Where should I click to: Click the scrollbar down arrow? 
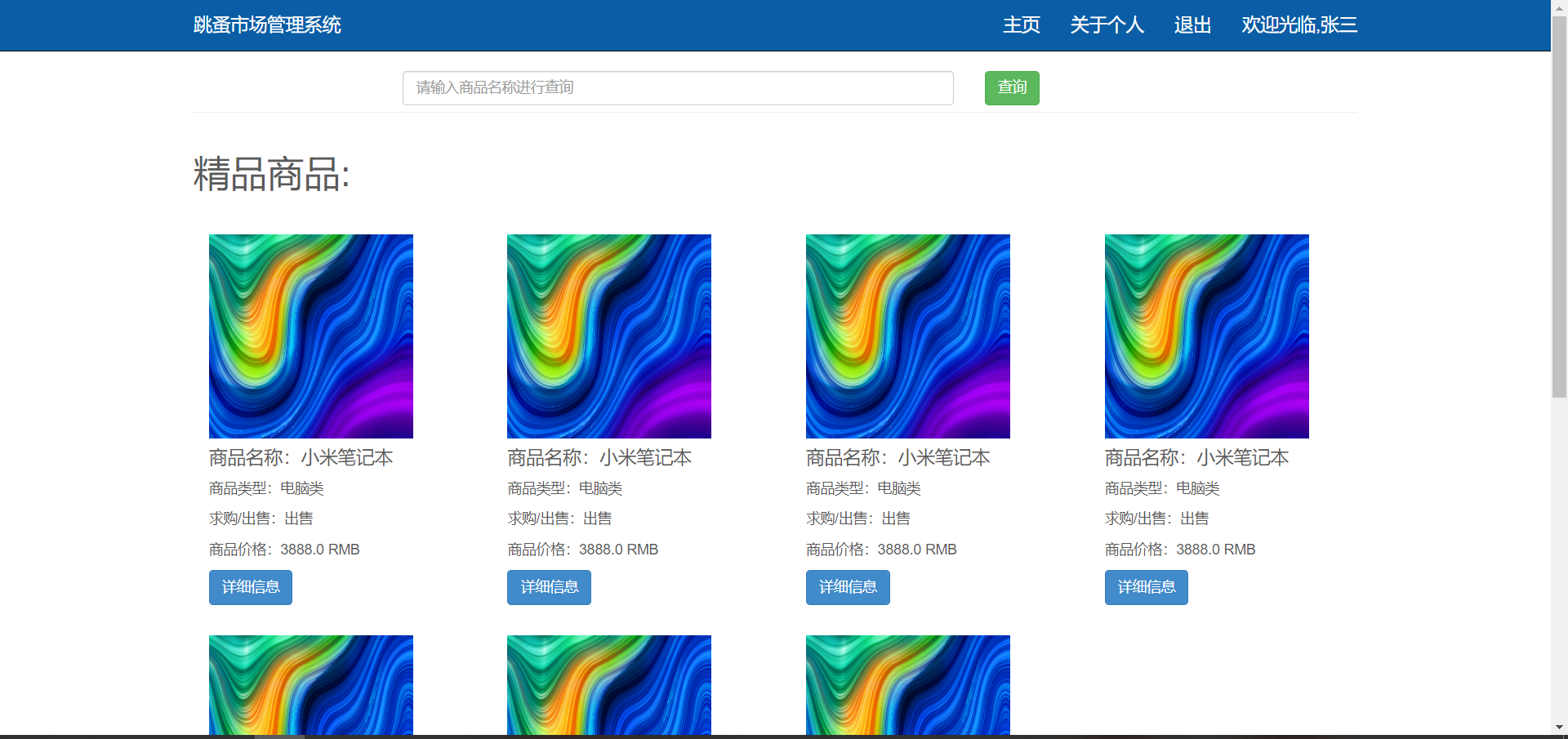1560,727
